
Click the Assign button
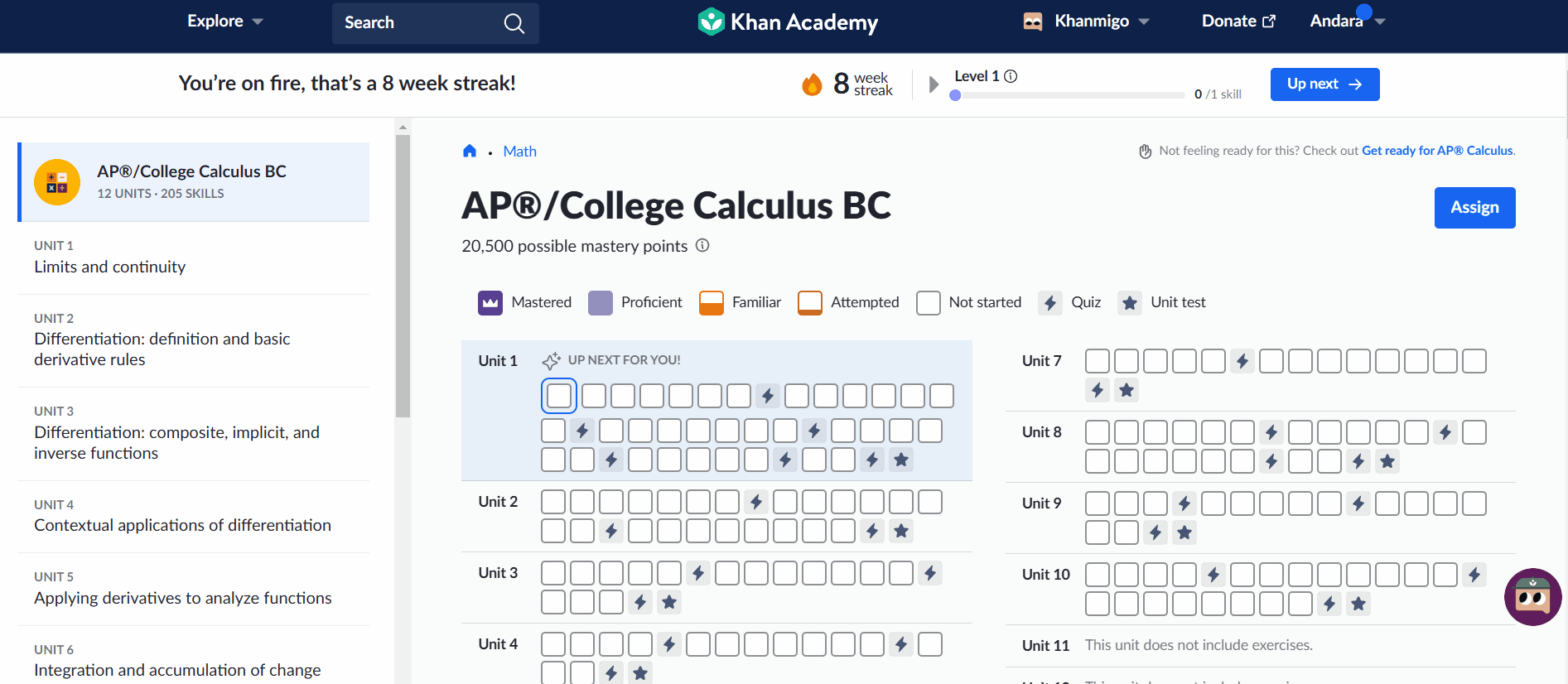click(x=1474, y=208)
